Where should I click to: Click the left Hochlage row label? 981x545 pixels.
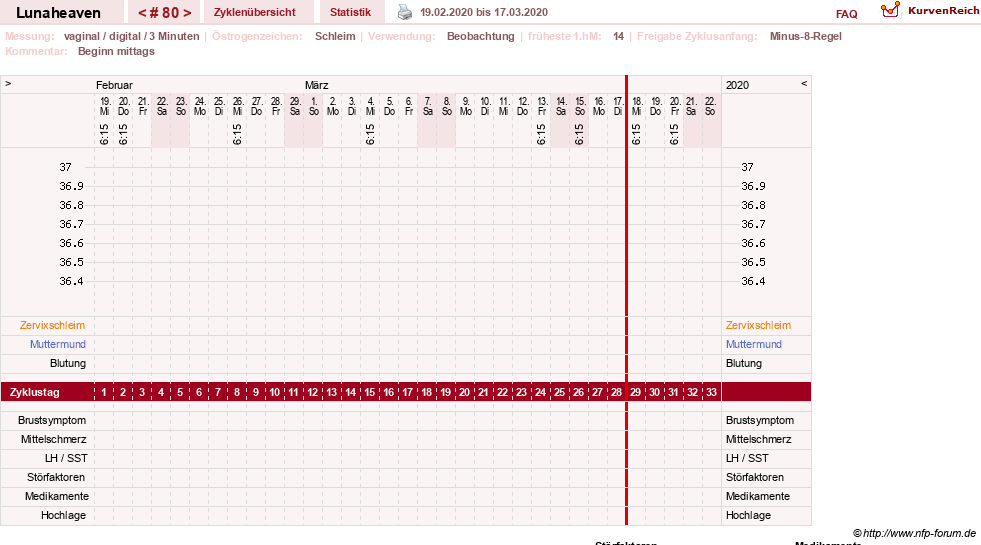pos(63,516)
